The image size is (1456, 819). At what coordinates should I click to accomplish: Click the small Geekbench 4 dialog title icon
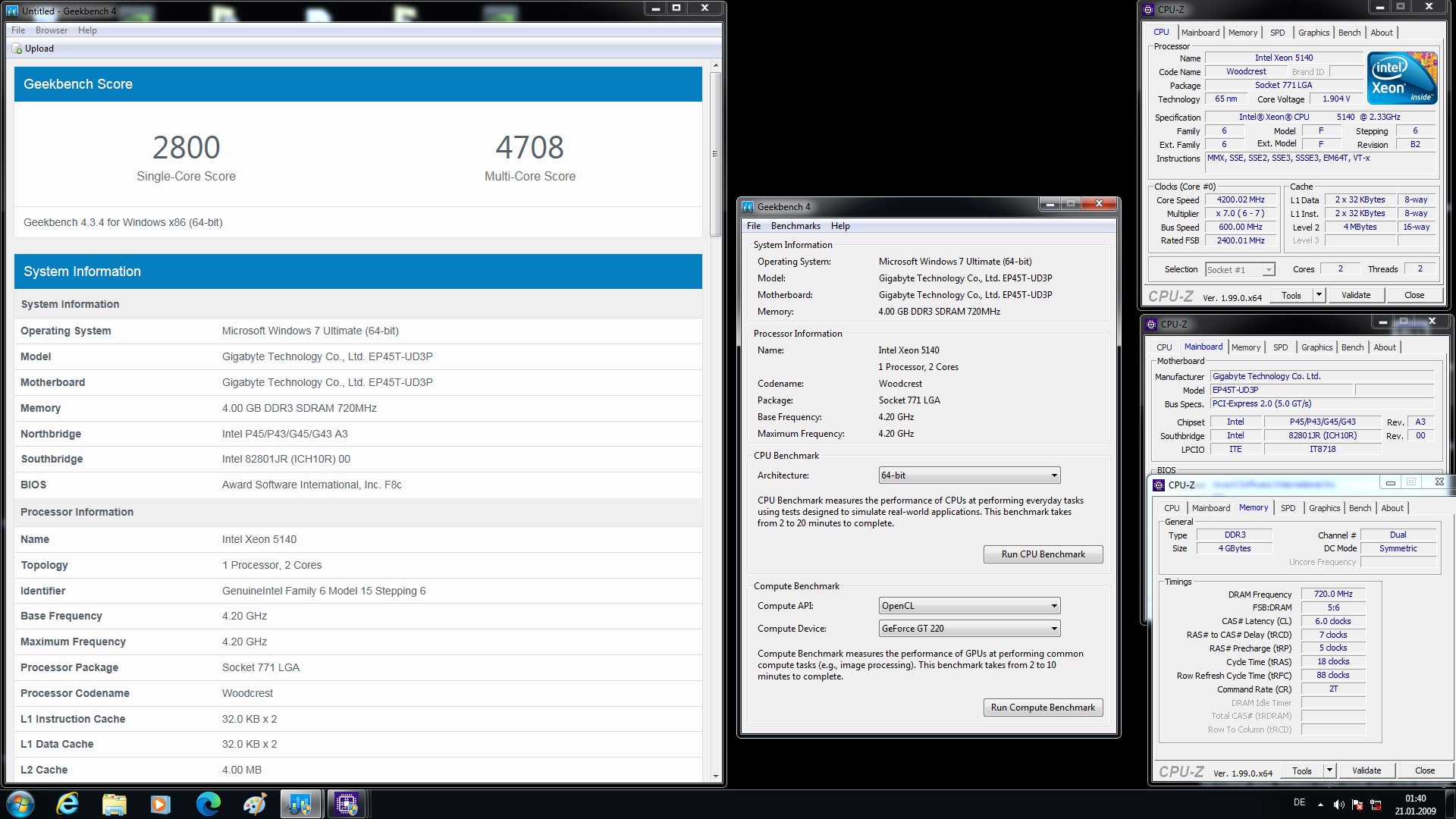coord(748,206)
